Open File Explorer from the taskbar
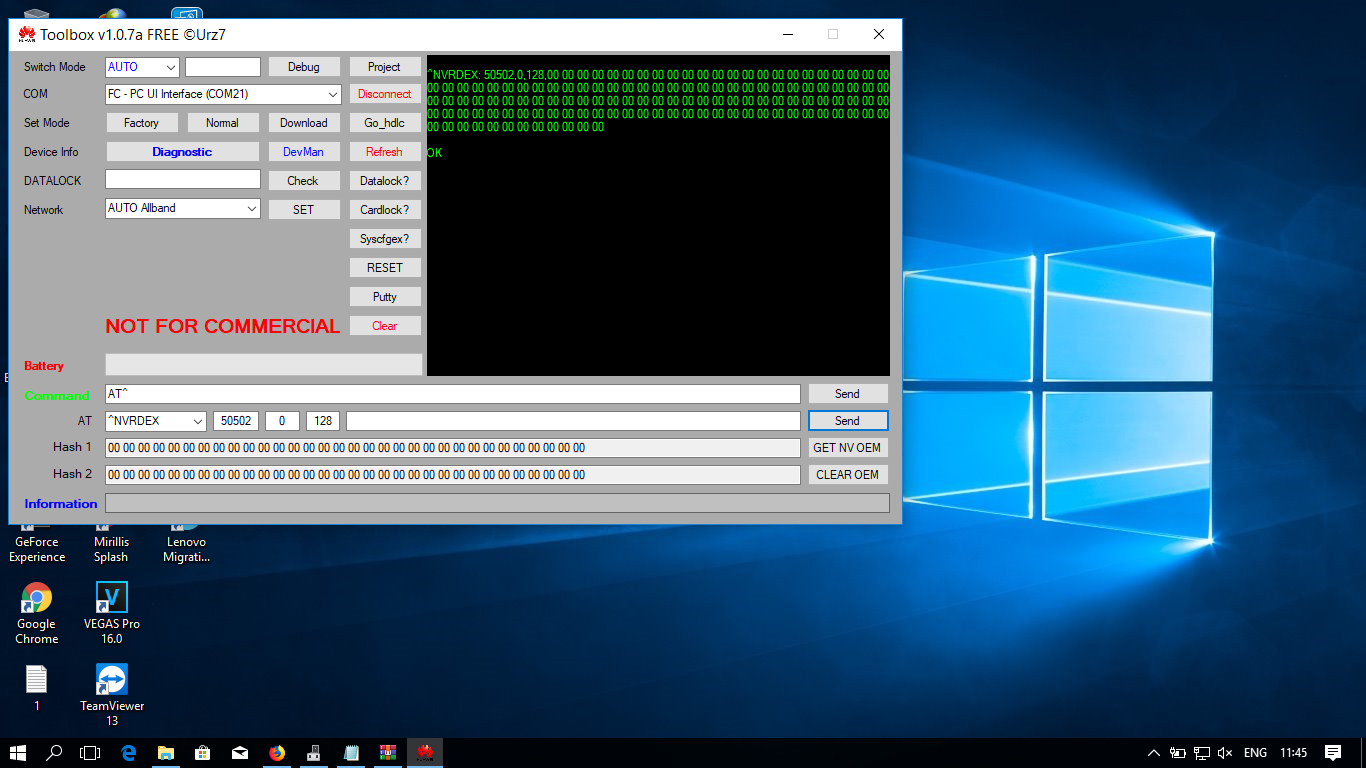Viewport: 1366px width, 768px height. click(165, 753)
